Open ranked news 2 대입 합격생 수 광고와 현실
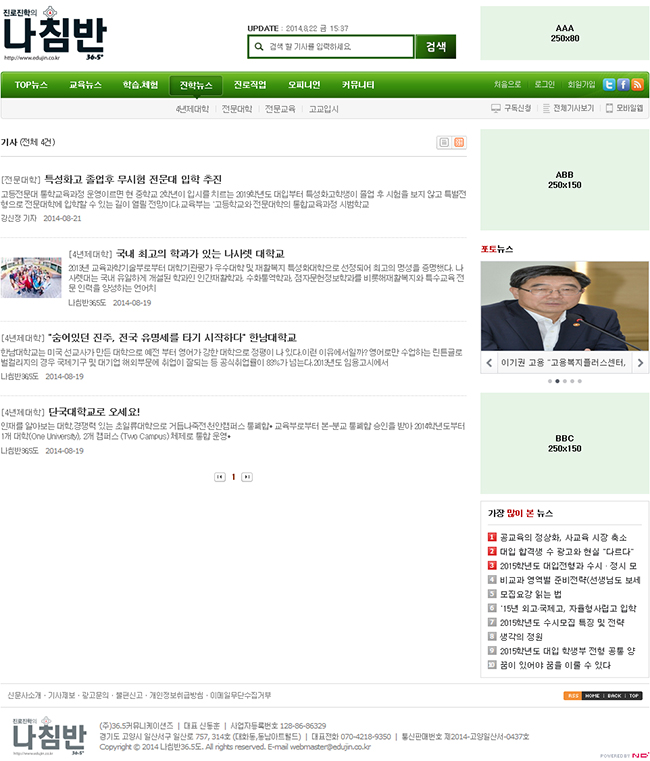This screenshot has width=650, height=761. 567,551
